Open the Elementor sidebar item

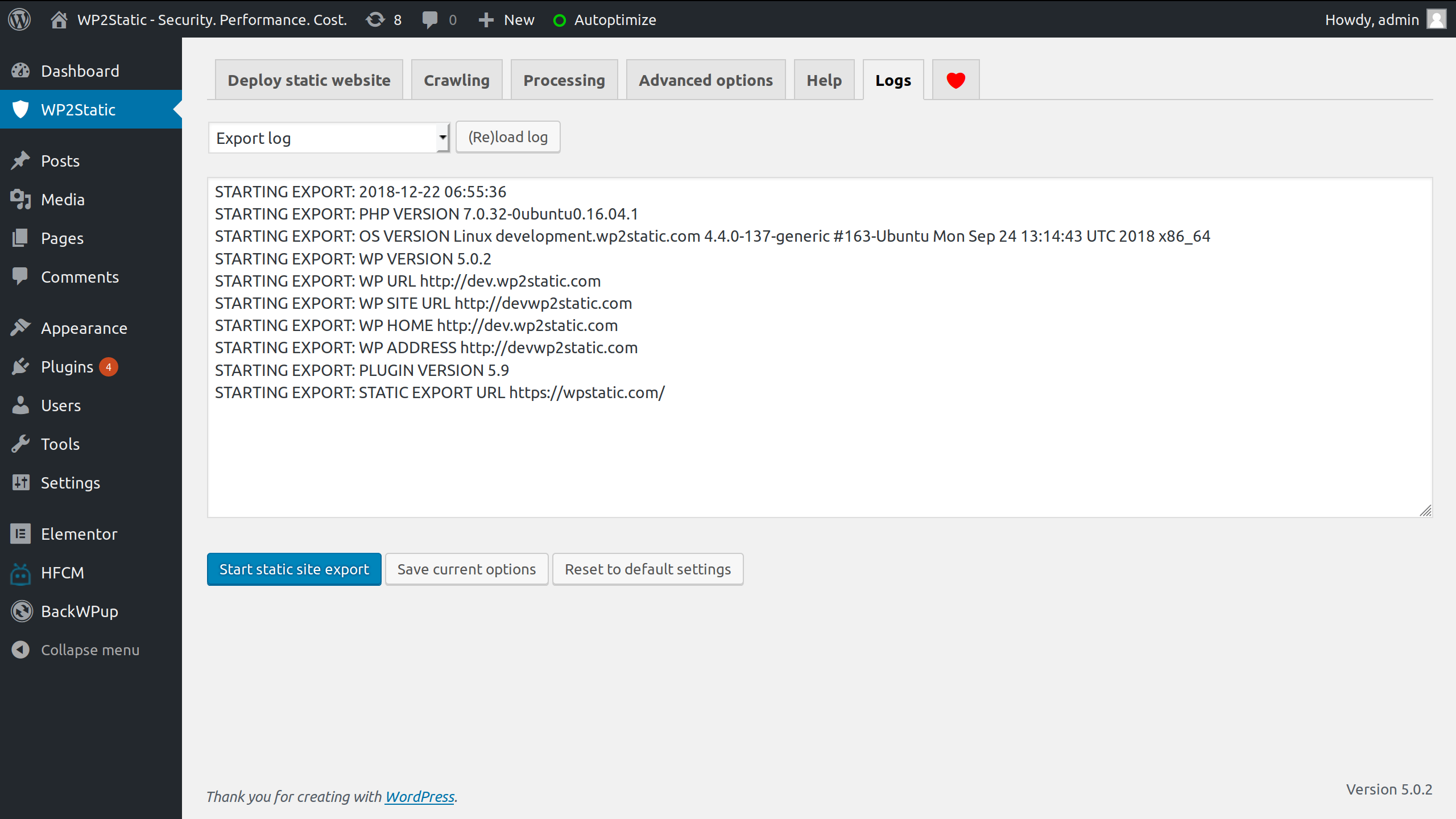click(x=78, y=534)
